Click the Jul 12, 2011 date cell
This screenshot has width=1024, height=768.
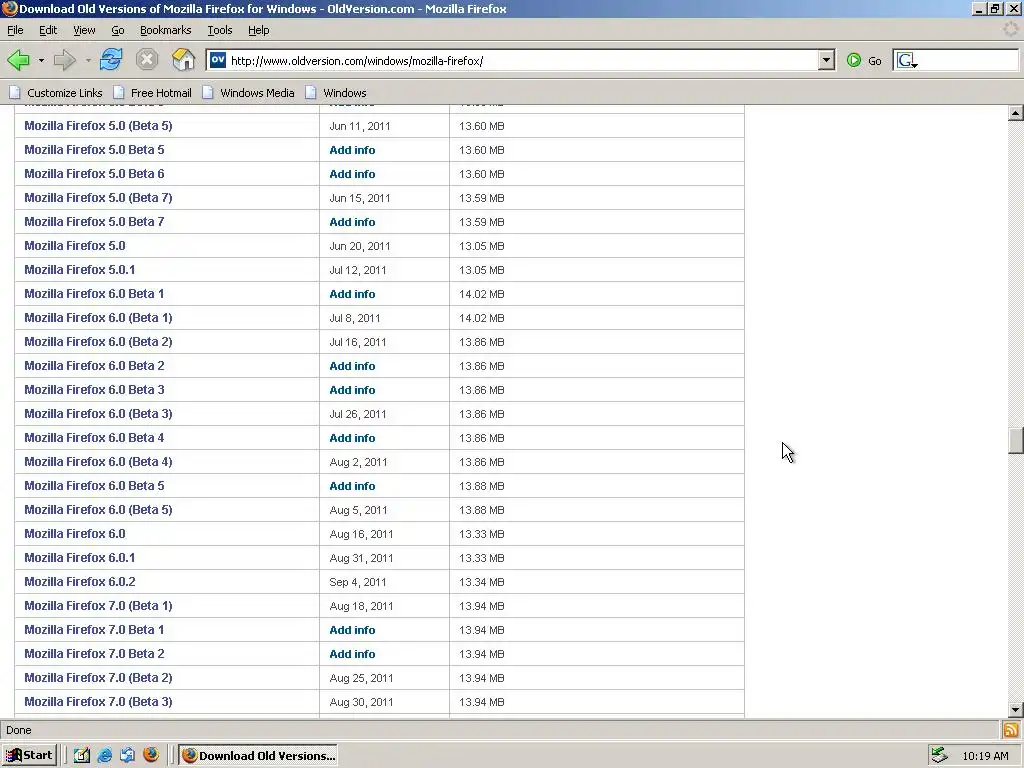(x=357, y=270)
